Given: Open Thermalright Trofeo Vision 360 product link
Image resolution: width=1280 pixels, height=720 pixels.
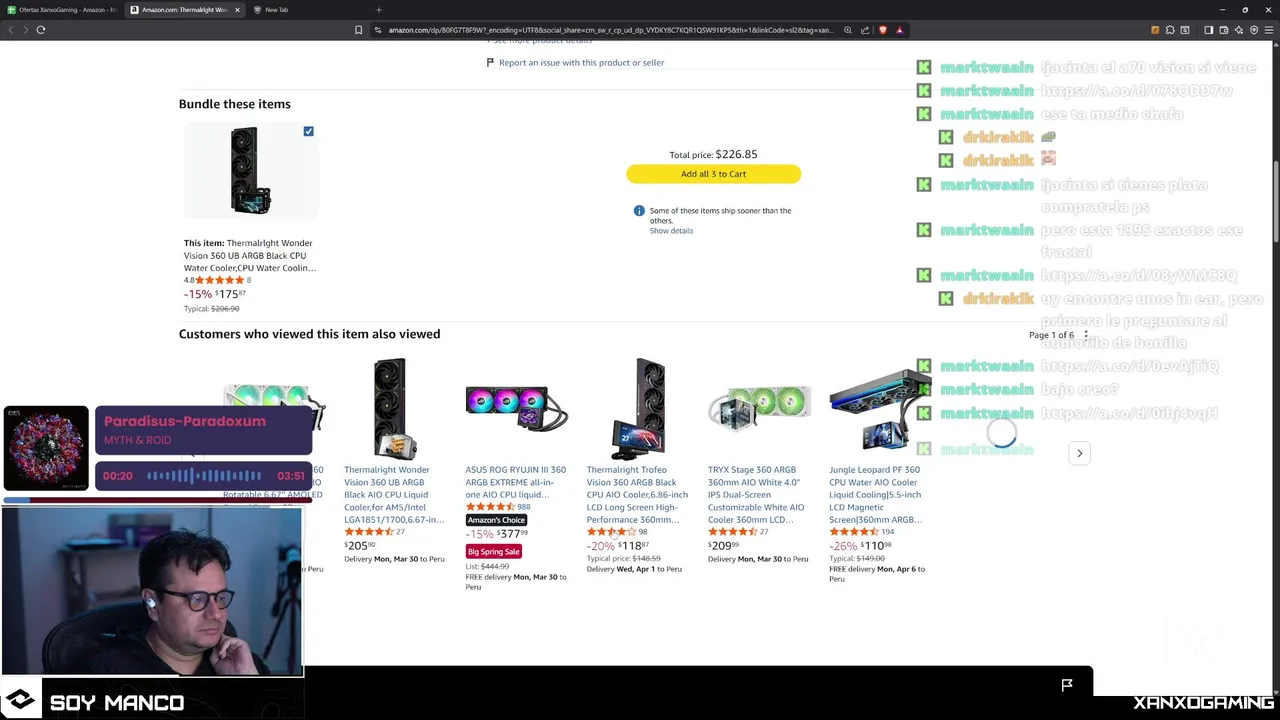Looking at the screenshot, I should [x=637, y=494].
